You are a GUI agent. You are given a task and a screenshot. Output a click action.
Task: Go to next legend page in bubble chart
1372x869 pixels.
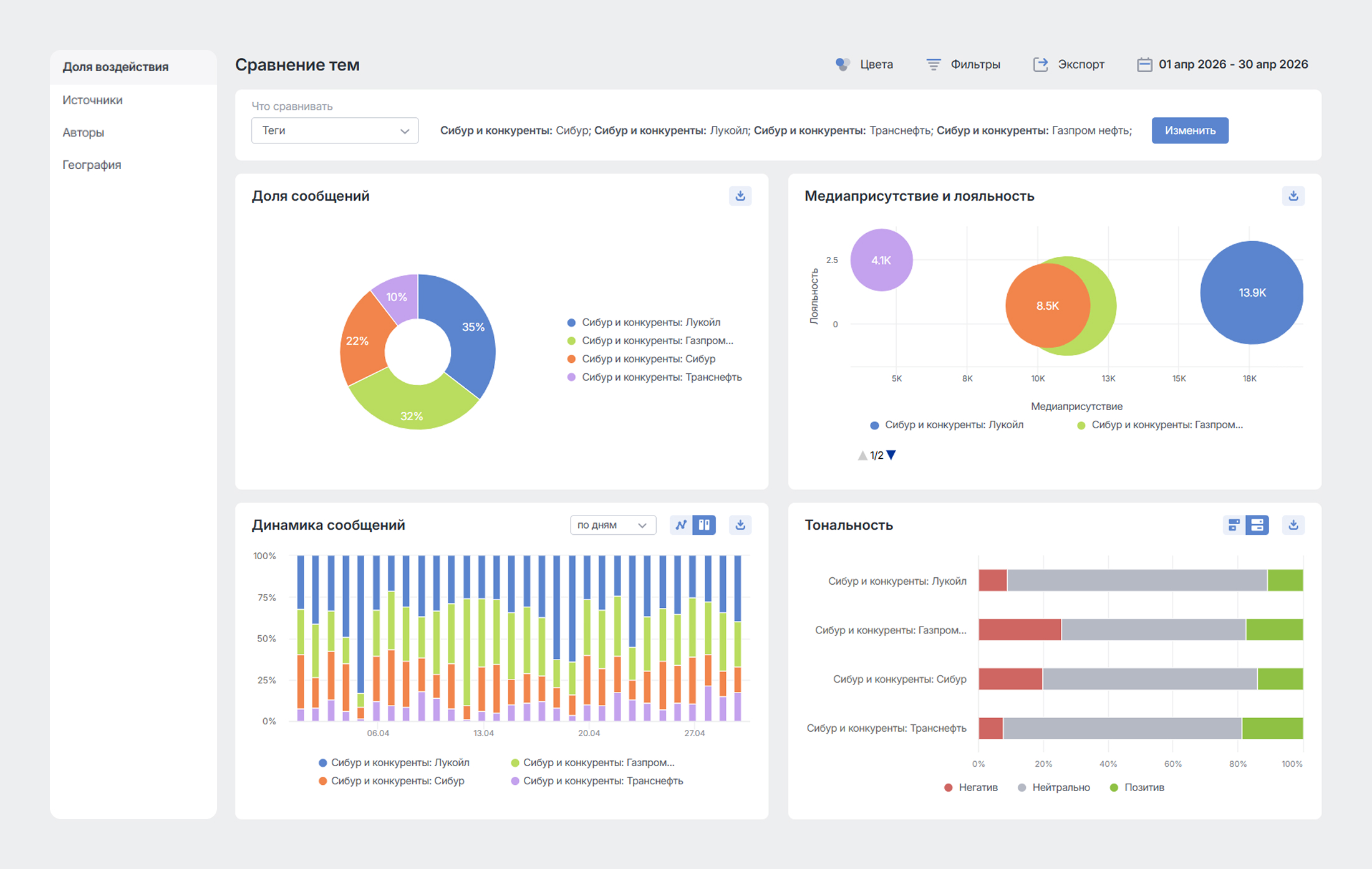(x=891, y=456)
